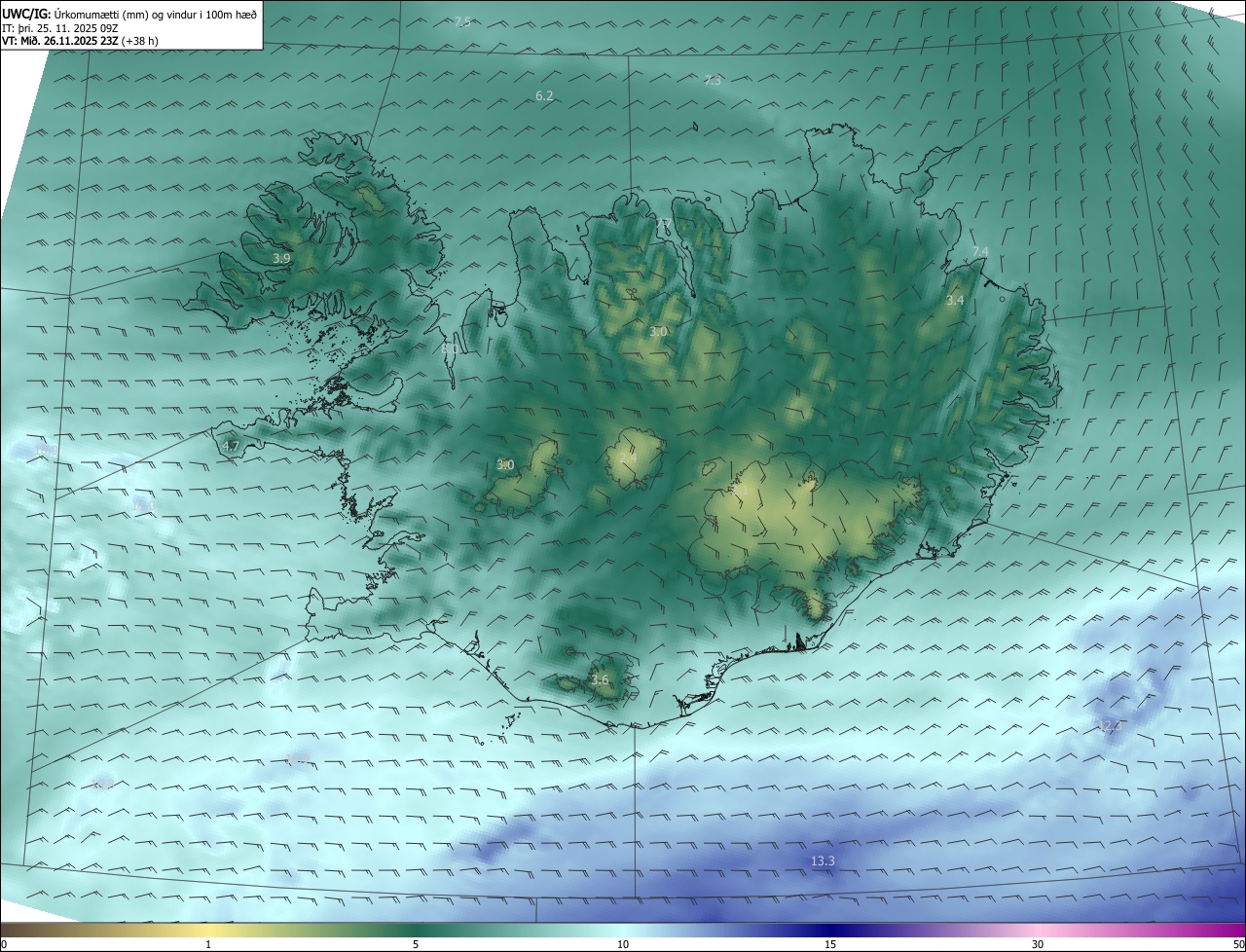Click the 4.7 value on Snæfellsnes
1246x952 pixels.
231,446
